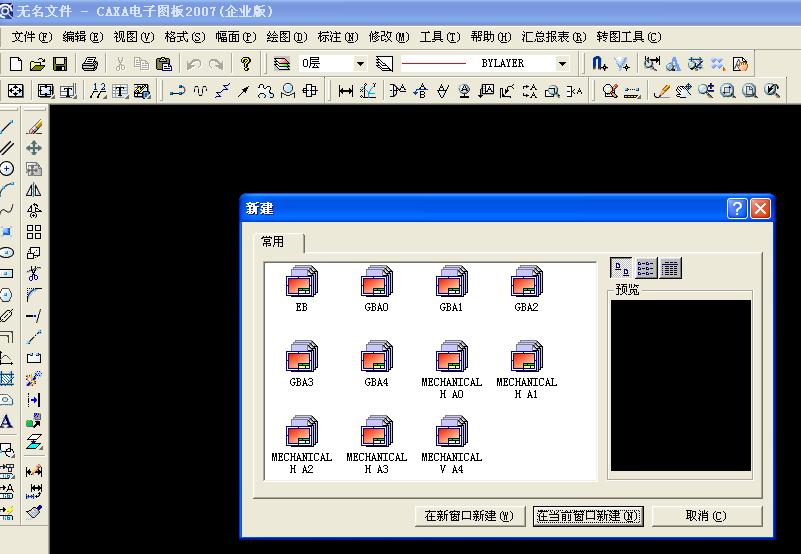Switch dialog to large icon view

point(621,268)
